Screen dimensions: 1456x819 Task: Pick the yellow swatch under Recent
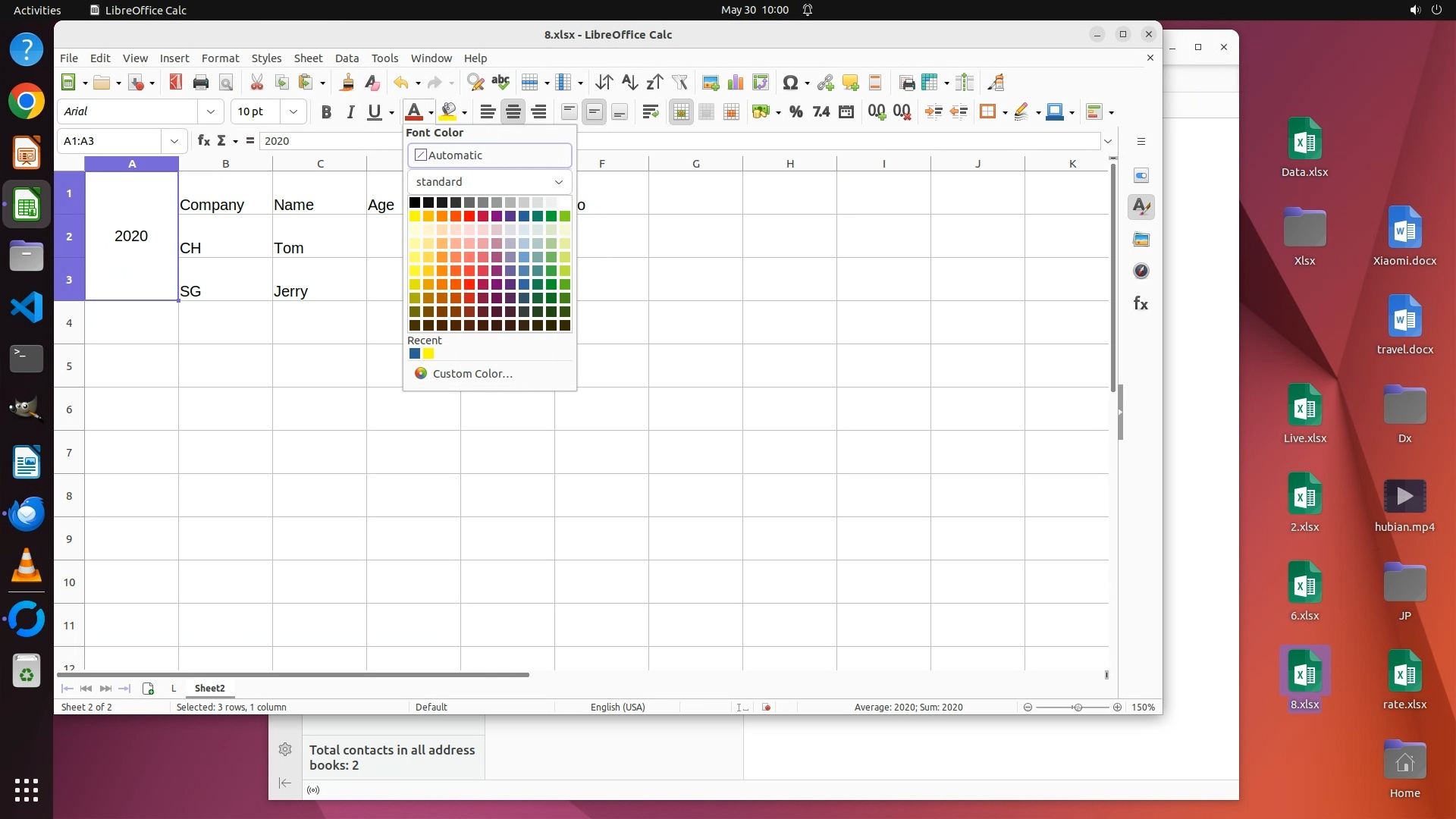(x=428, y=353)
